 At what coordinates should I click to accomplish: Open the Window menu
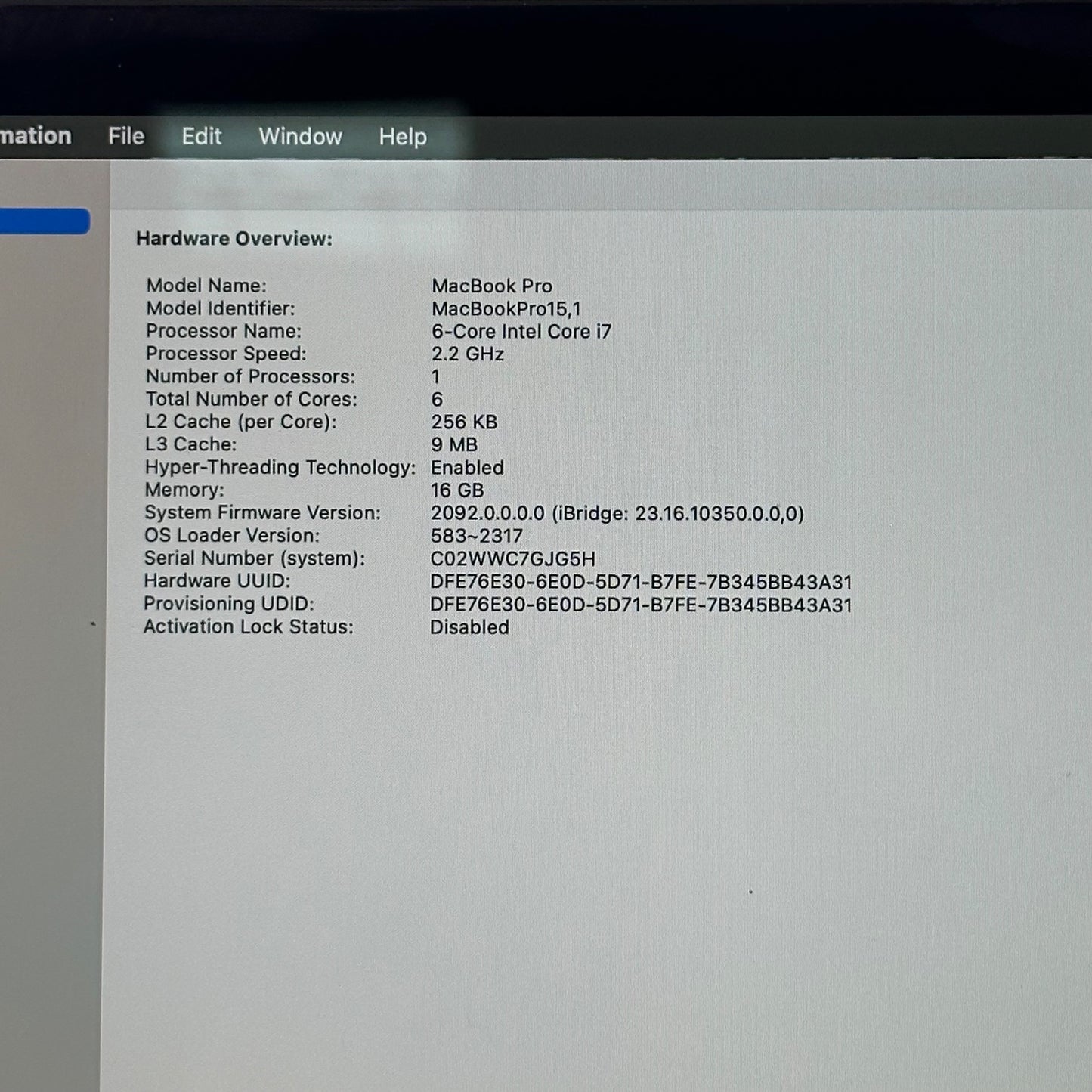tap(300, 137)
